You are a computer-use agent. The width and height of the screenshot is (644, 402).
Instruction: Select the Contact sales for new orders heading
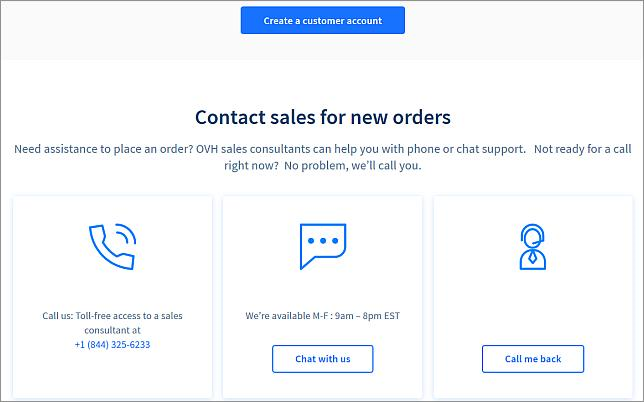point(323,117)
